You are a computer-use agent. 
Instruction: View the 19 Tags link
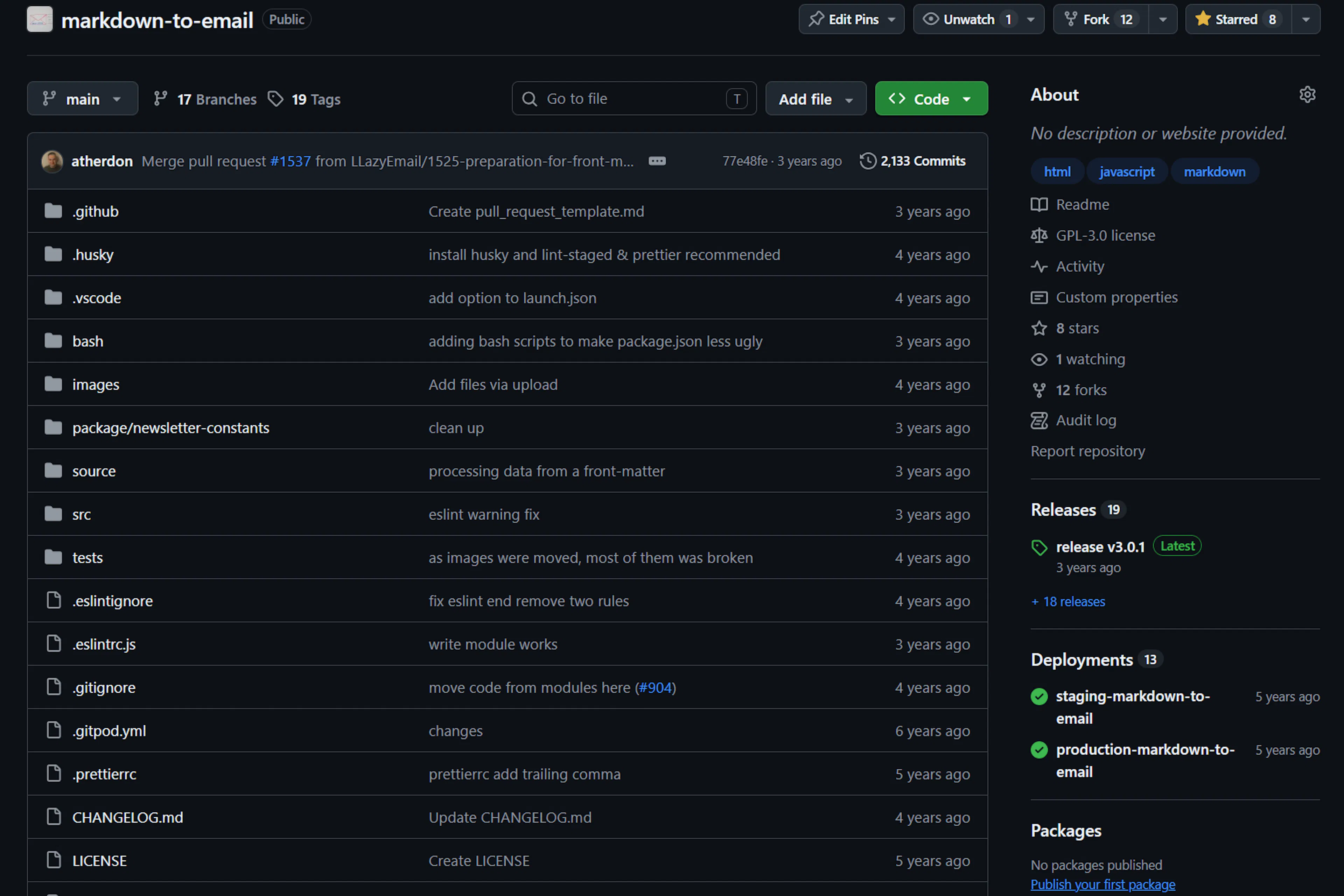(x=304, y=99)
